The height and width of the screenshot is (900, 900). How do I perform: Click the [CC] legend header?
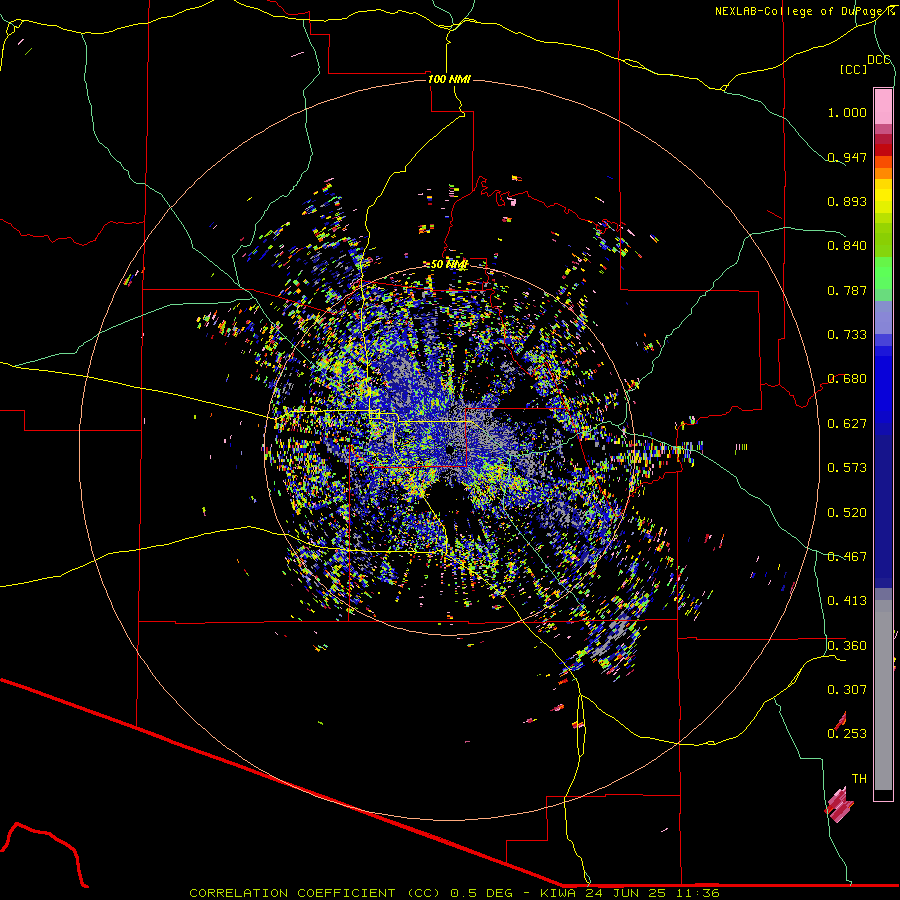point(853,69)
